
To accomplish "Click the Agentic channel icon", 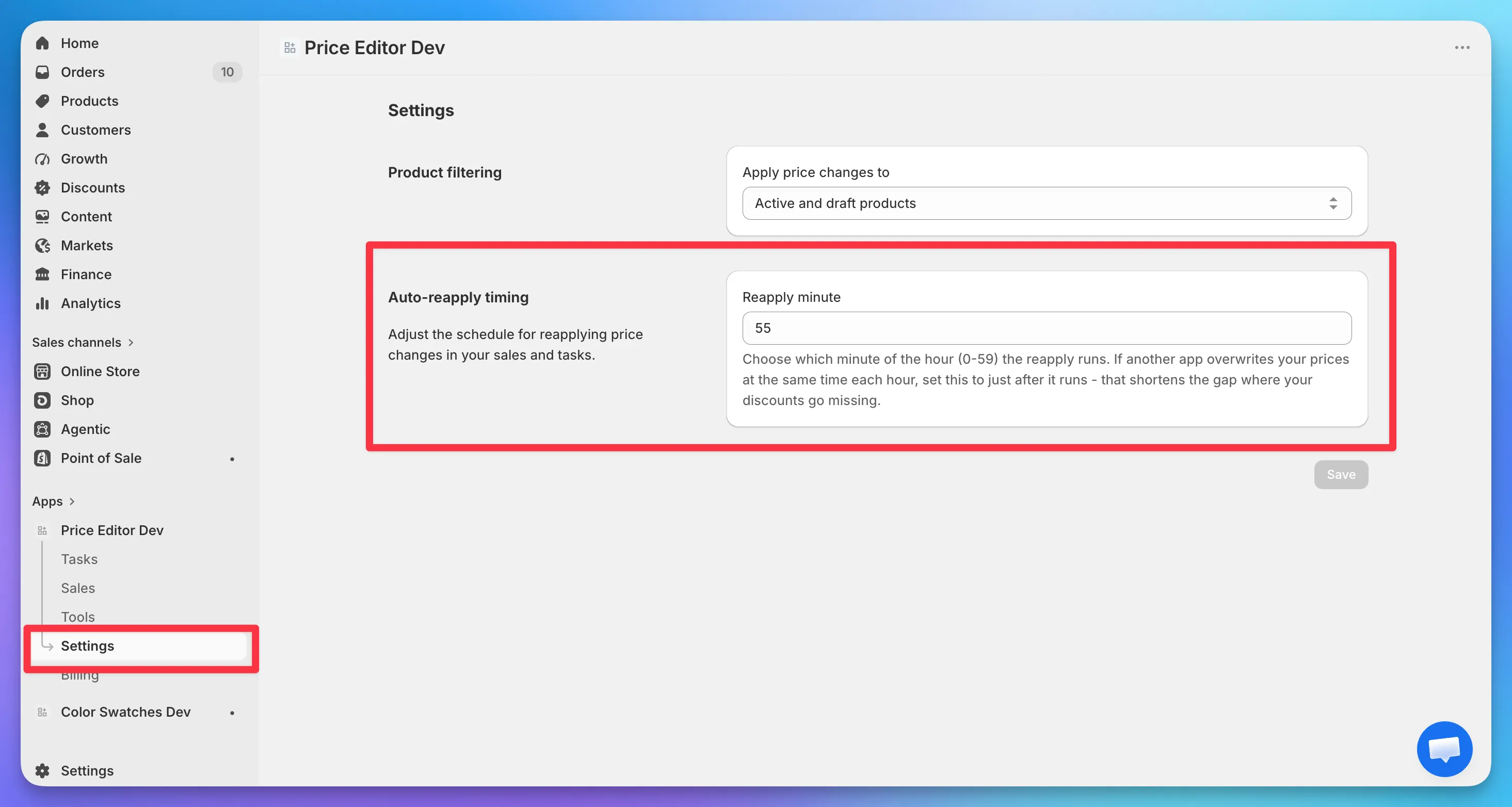I will (x=42, y=429).
